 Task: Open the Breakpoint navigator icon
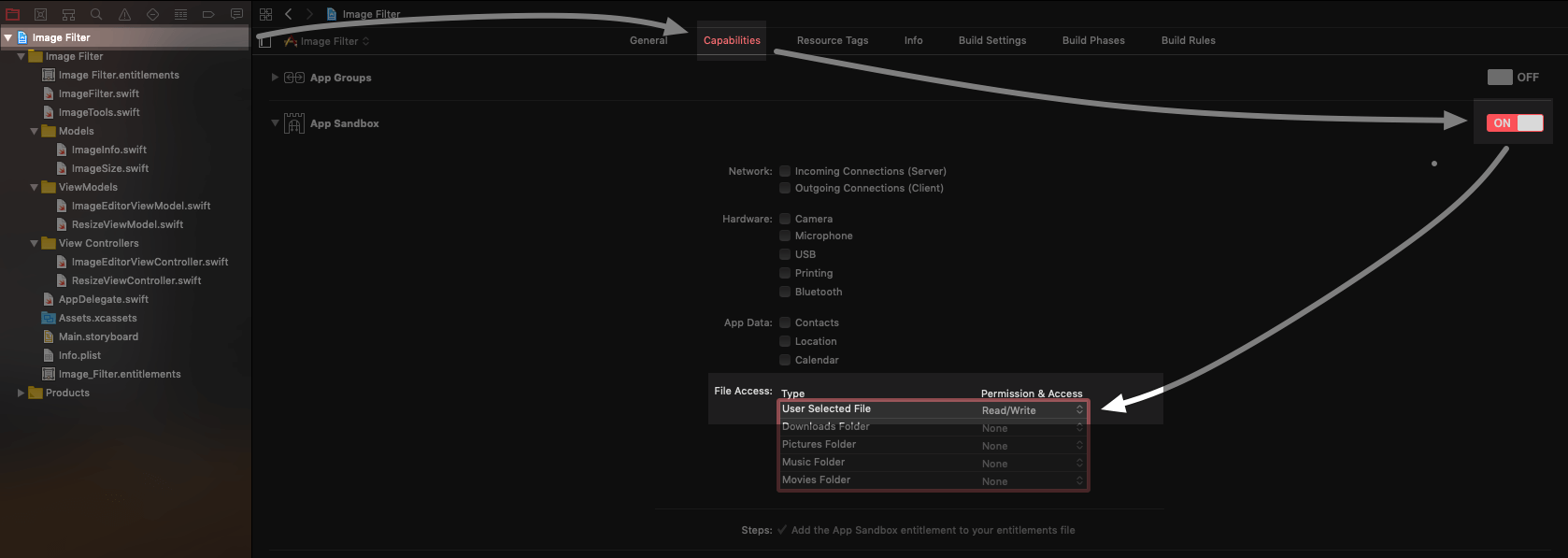208,14
